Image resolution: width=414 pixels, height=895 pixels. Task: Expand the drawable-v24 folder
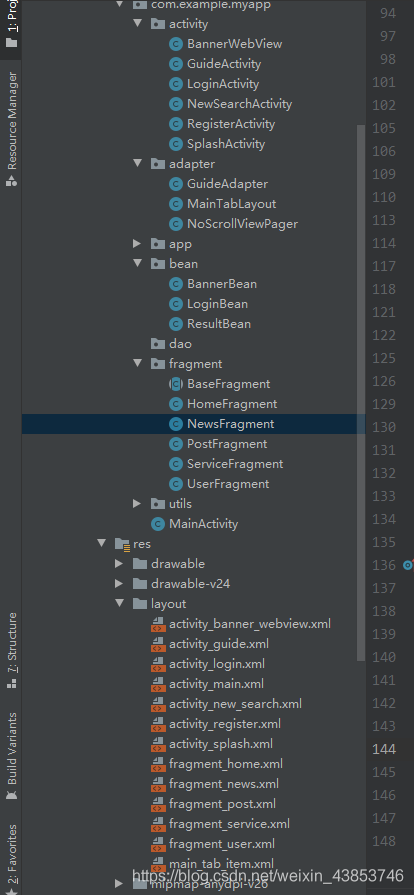pyautogui.click(x=119, y=583)
